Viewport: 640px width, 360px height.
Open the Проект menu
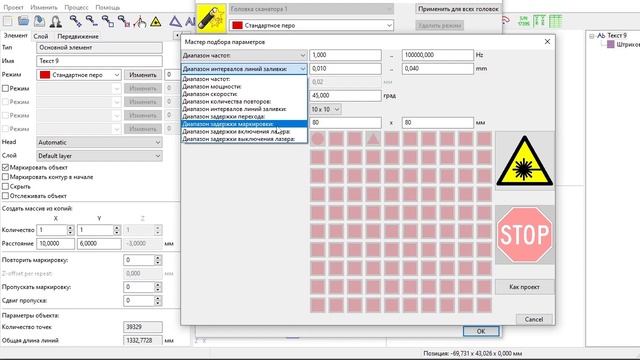[x=13, y=7]
